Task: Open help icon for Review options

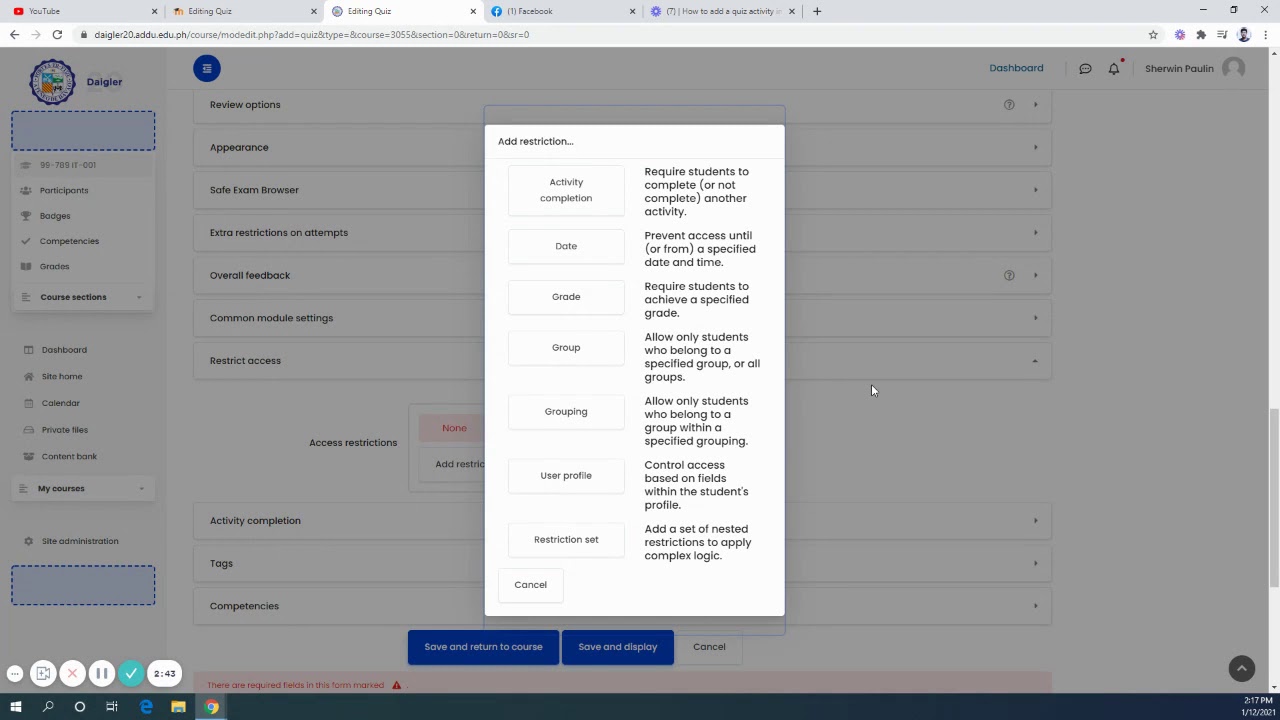Action: pos(1009,105)
